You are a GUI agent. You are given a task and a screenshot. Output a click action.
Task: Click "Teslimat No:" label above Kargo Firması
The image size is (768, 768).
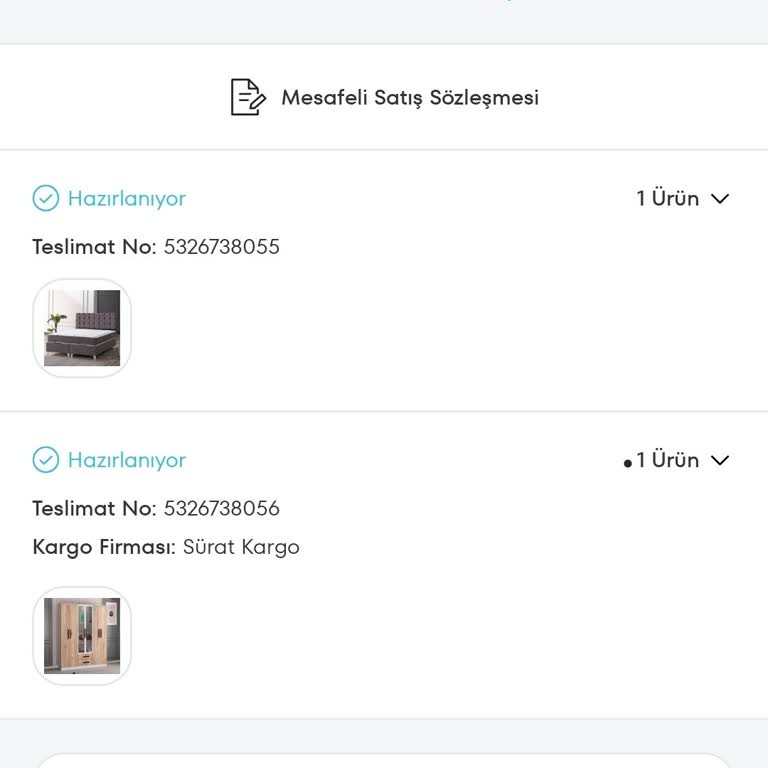point(94,508)
